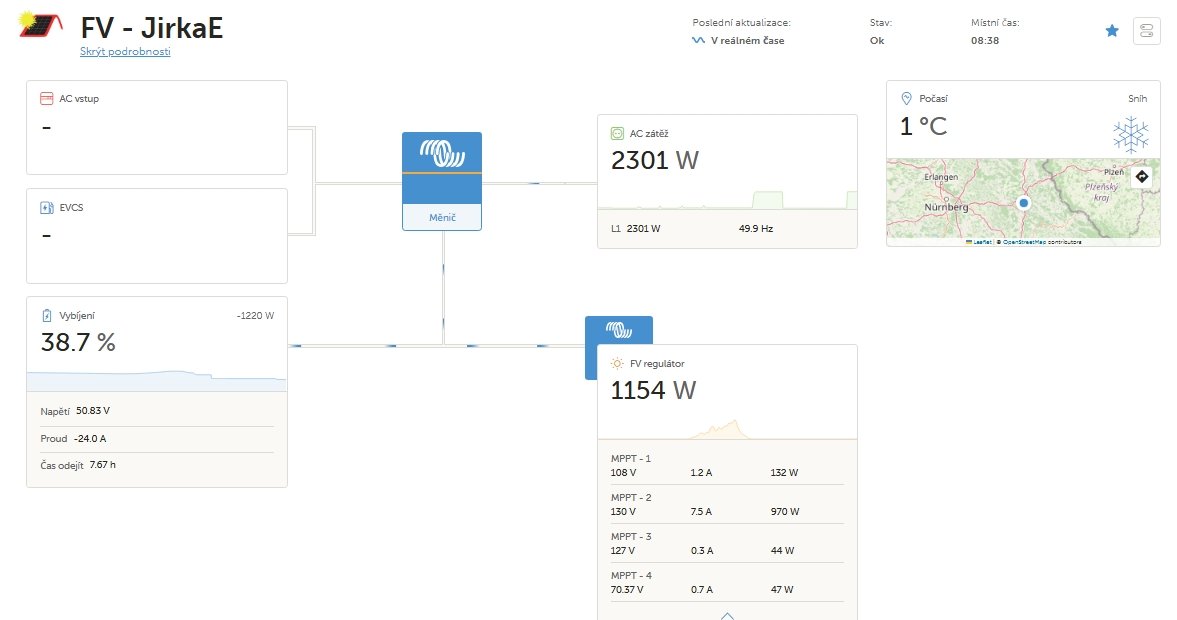Viewport: 1177px width, 620px height.
Task: Click the solar panel installation logo
Action: pos(39,25)
